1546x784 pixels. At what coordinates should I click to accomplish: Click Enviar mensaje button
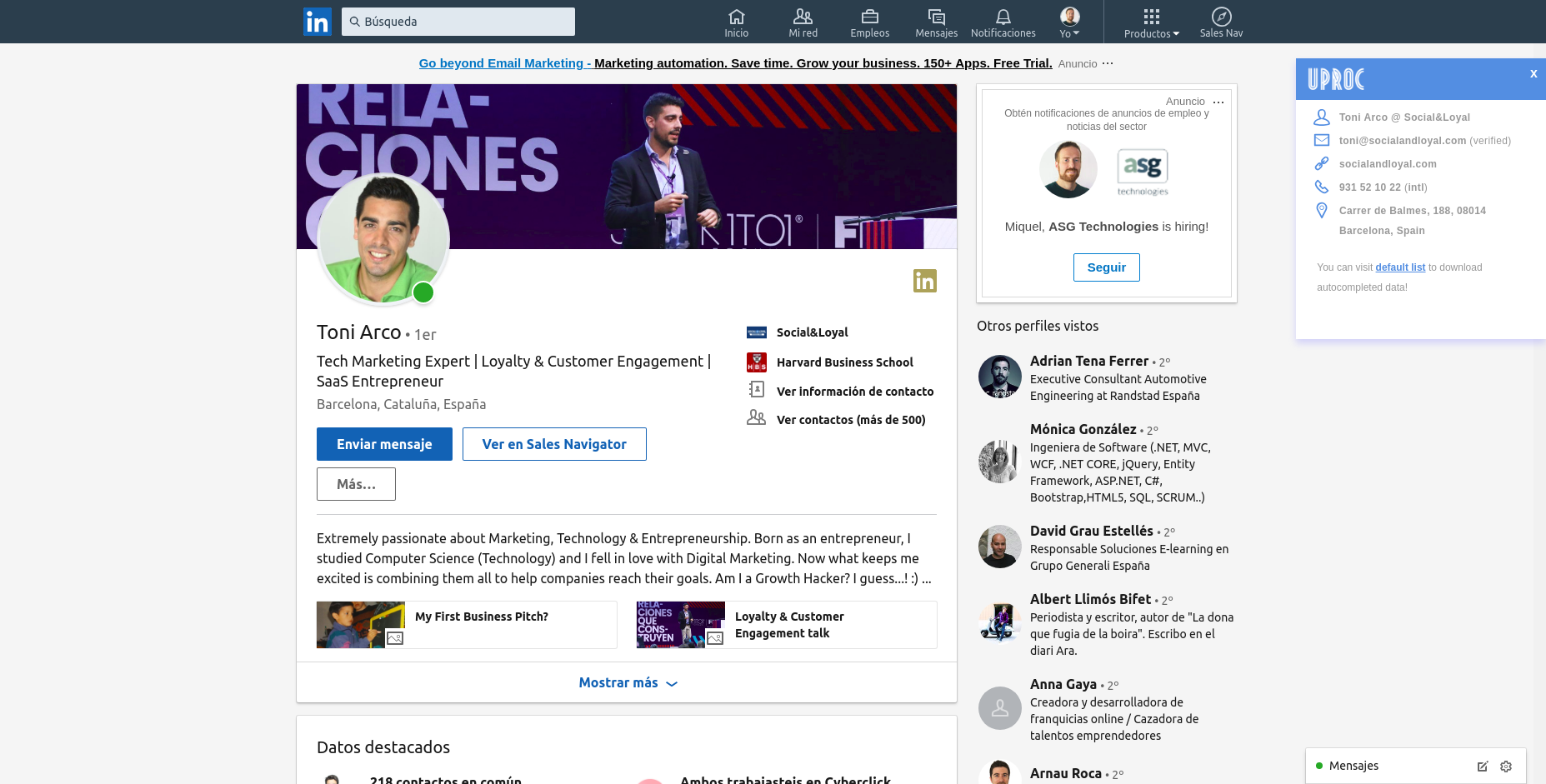click(384, 444)
